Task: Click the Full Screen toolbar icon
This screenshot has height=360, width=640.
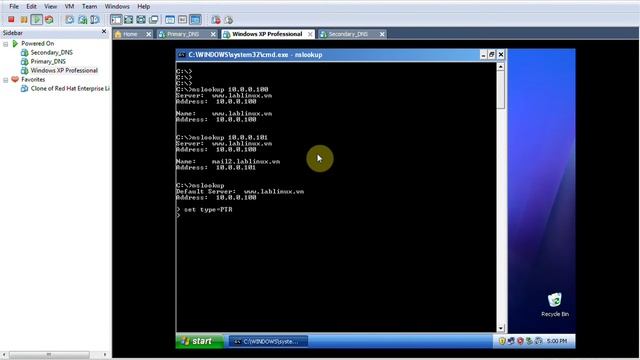Action: [141, 19]
